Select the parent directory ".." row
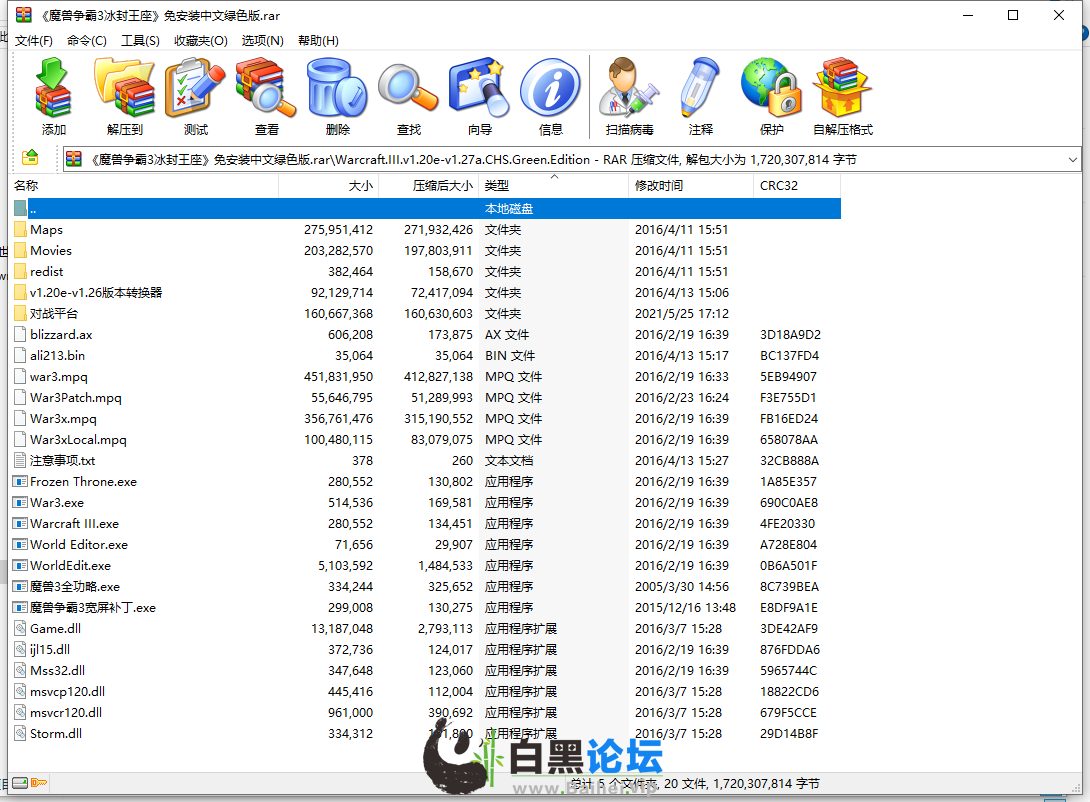1090x802 pixels. [x=427, y=208]
